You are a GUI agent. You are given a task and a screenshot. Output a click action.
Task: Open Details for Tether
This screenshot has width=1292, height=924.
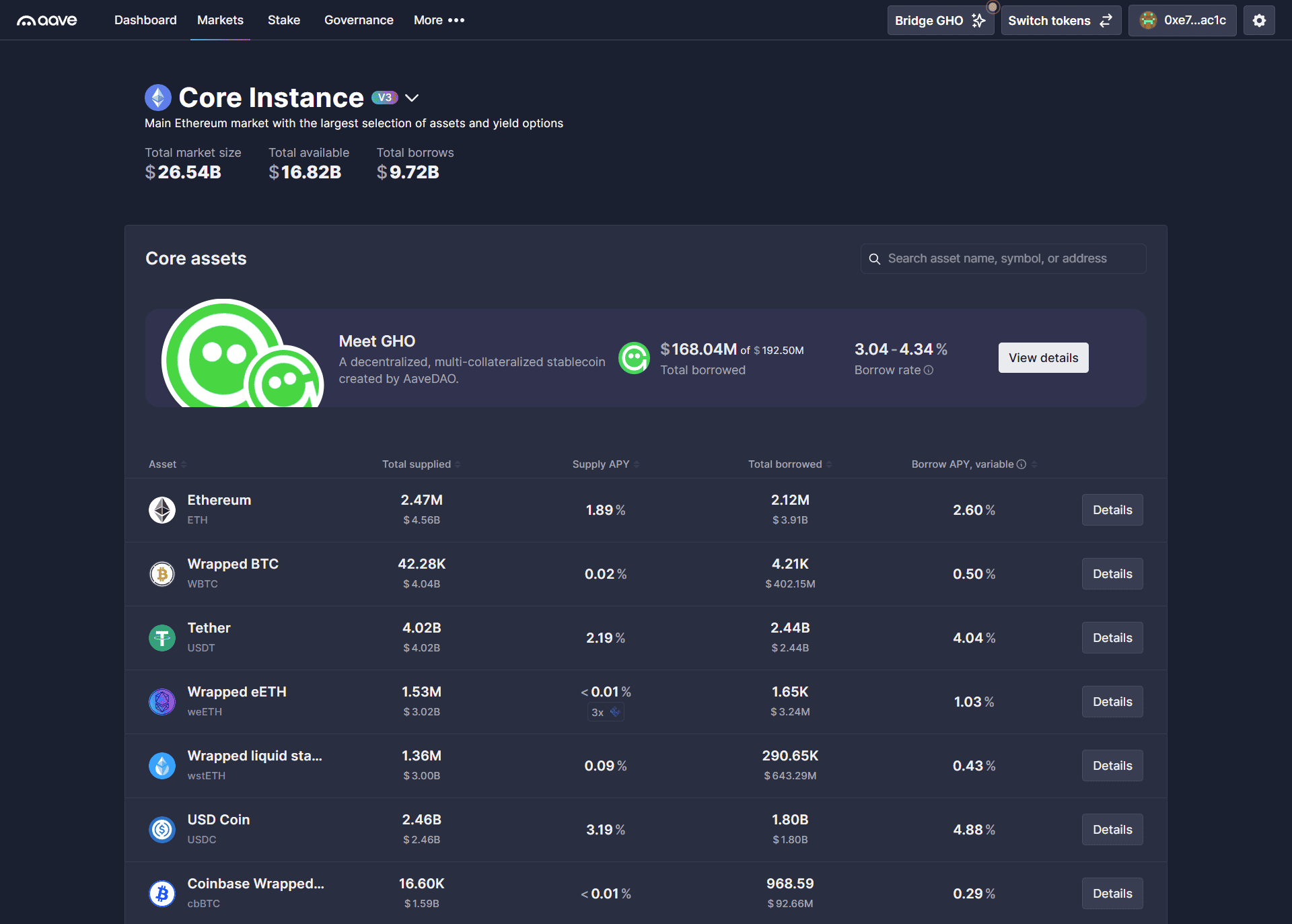pos(1112,638)
